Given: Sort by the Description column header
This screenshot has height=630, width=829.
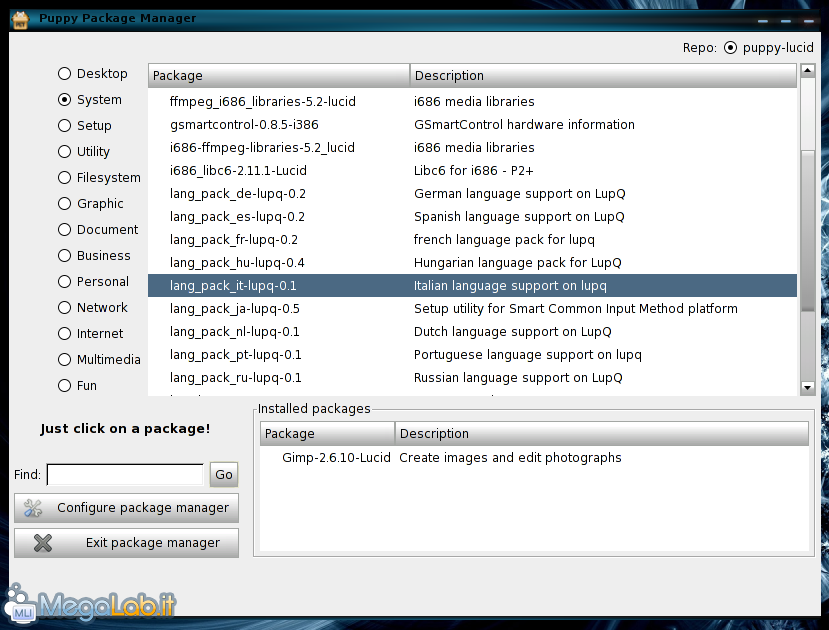Looking at the screenshot, I should click(603, 76).
